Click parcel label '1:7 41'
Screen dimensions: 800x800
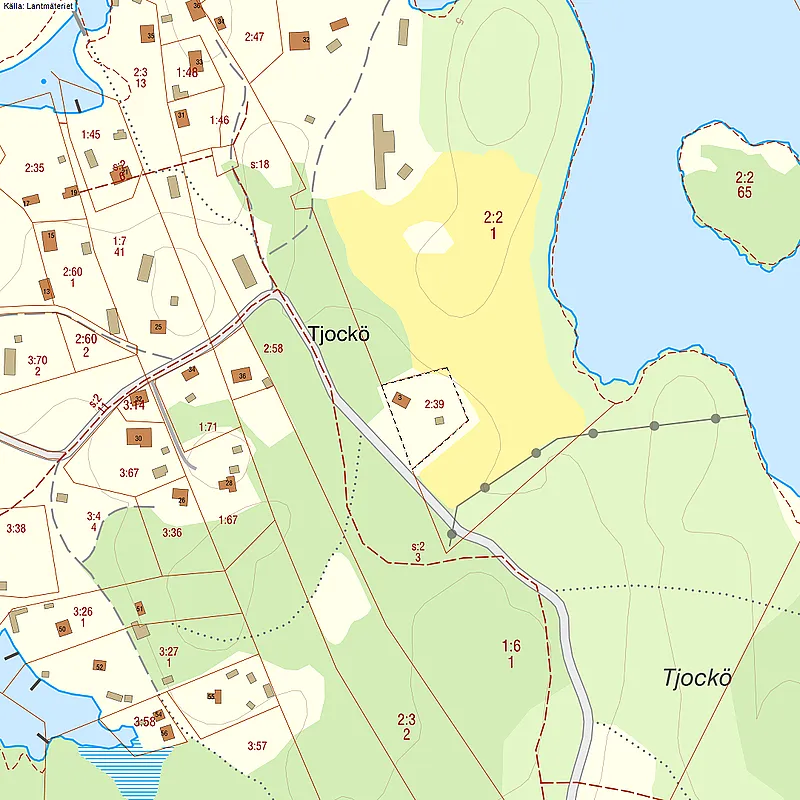click(x=120, y=246)
